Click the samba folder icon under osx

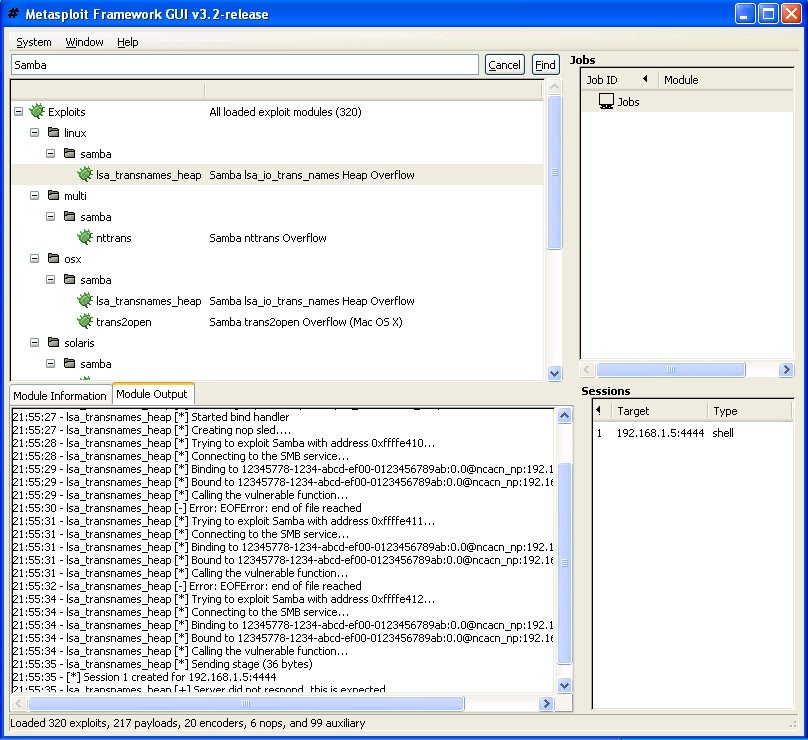(70, 279)
